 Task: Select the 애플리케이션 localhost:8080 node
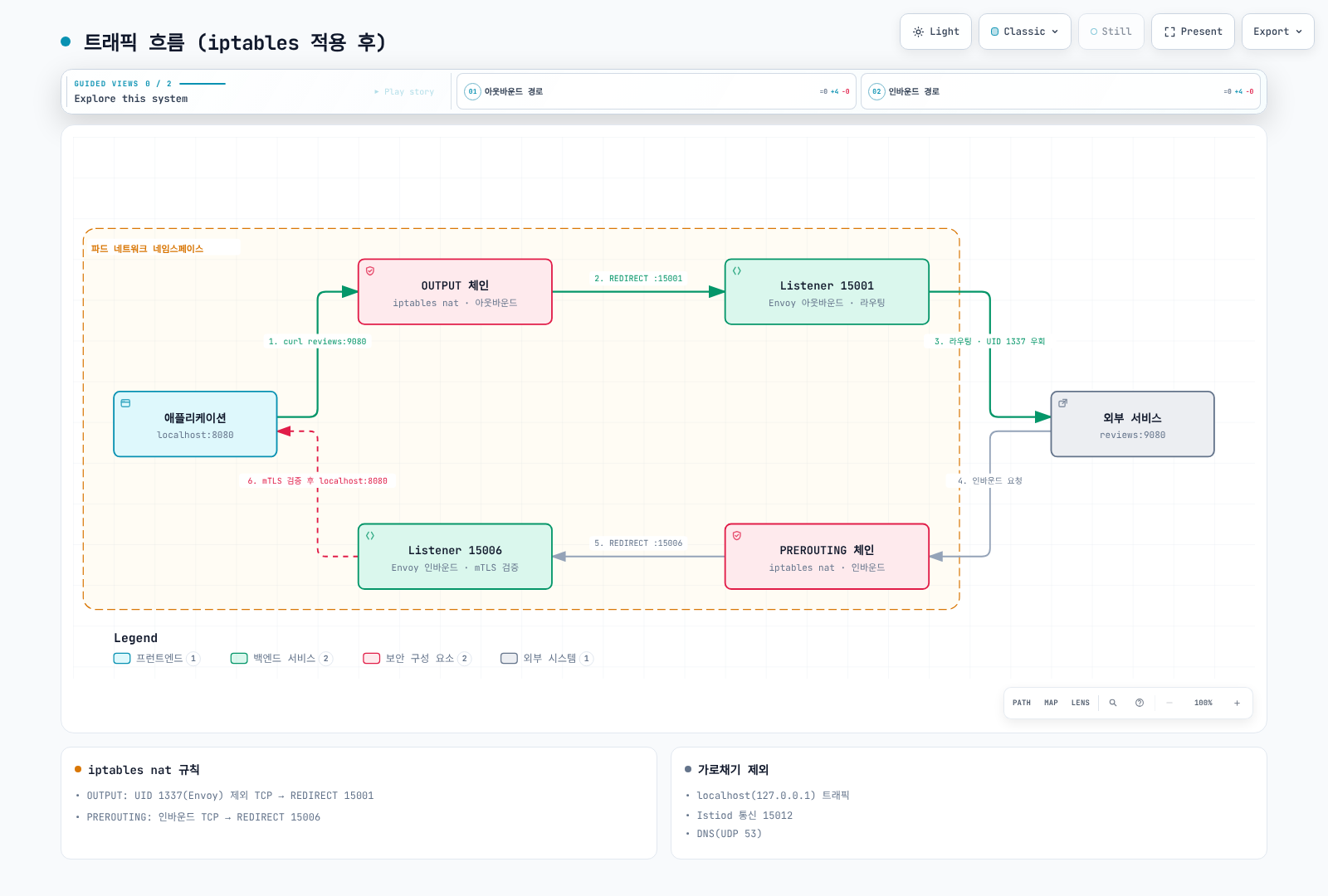click(x=195, y=424)
